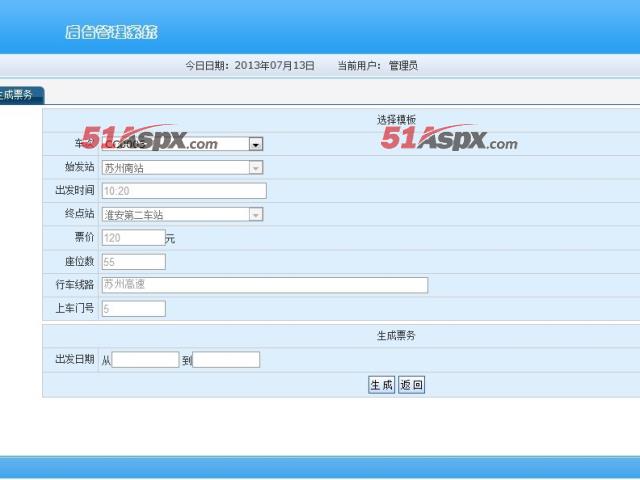Click the 出发时间 field showing 10:20
The image size is (640, 480).
[x=184, y=191]
